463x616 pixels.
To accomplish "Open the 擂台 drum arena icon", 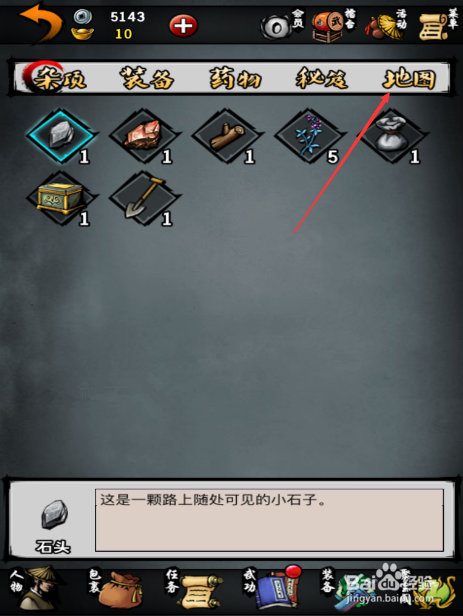I will coord(334,24).
